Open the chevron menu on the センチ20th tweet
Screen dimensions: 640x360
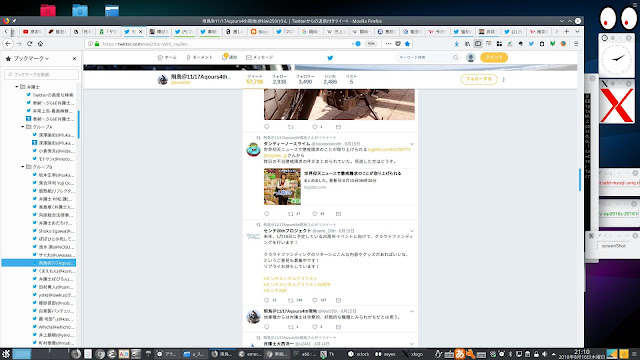(x=412, y=231)
